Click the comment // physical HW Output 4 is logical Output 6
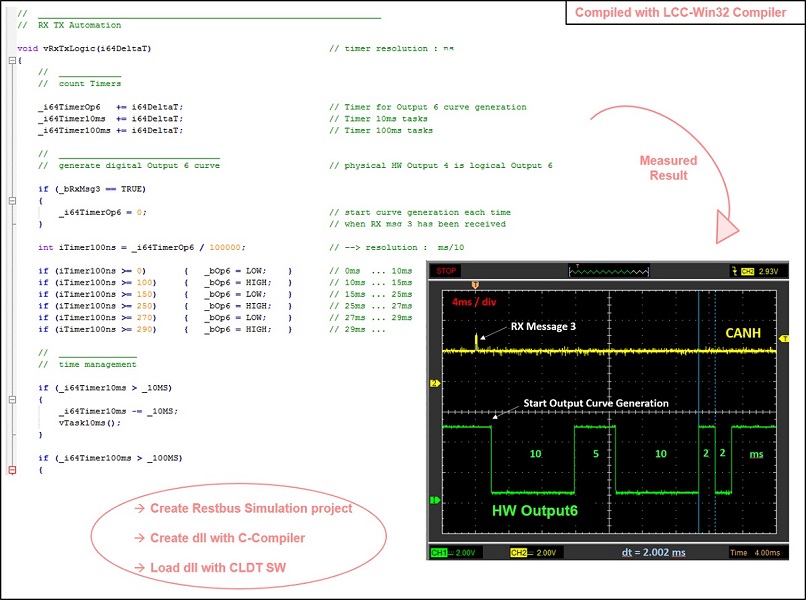 [441, 166]
